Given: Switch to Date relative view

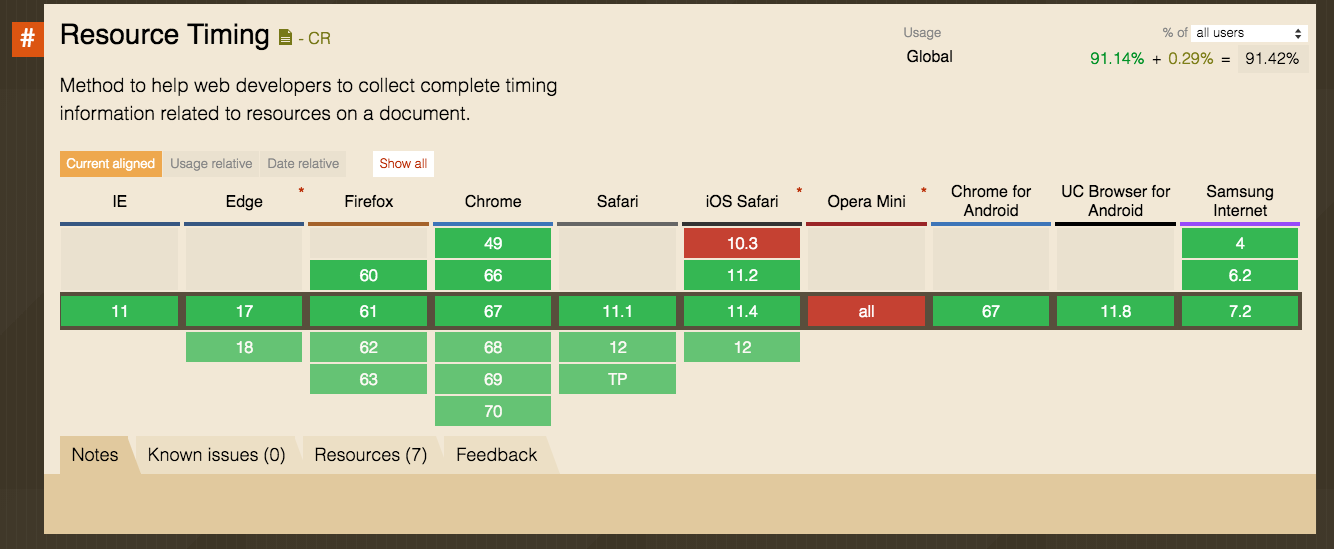Looking at the screenshot, I should click(x=303, y=164).
